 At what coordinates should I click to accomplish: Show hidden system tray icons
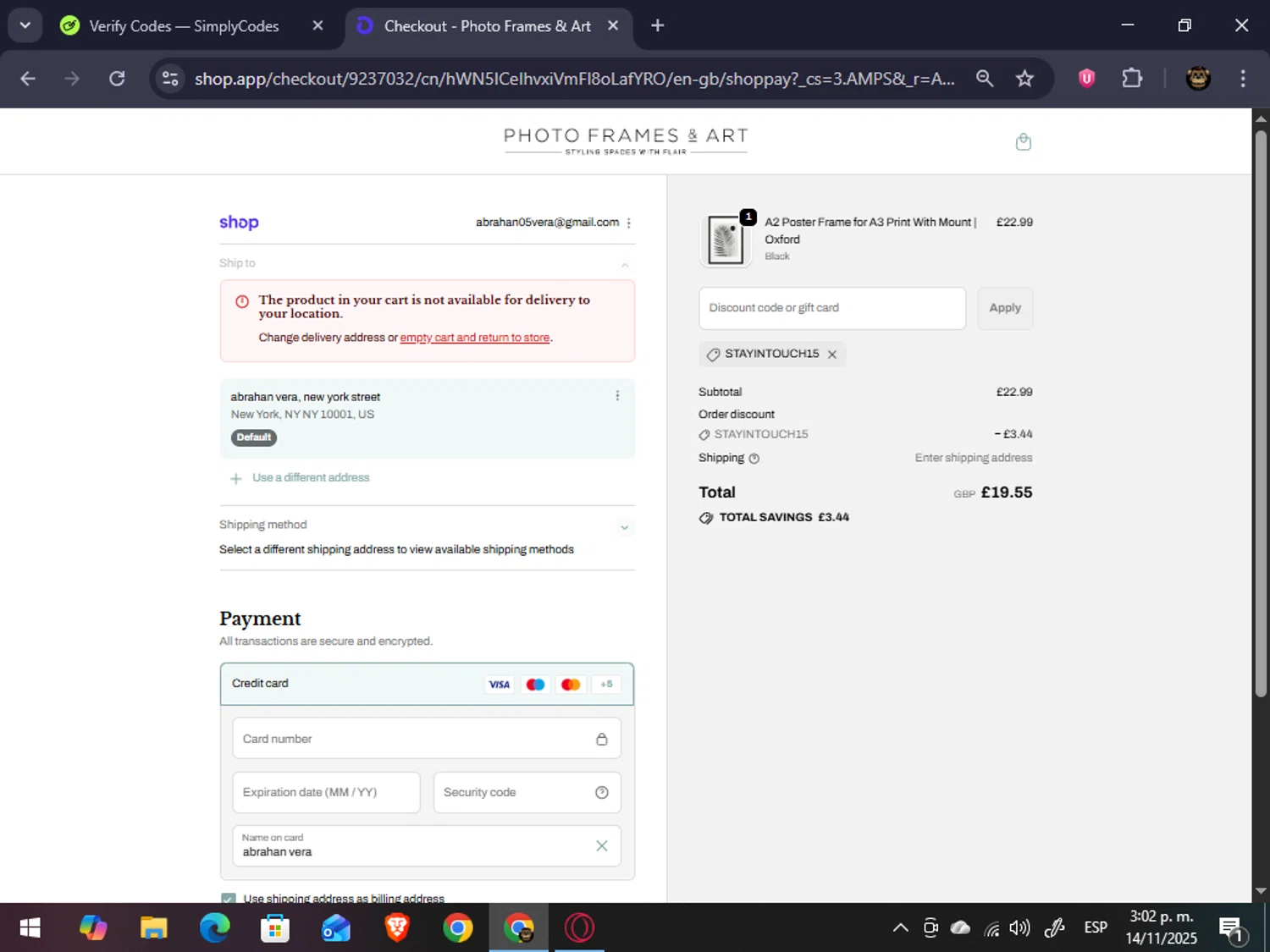tap(900, 927)
